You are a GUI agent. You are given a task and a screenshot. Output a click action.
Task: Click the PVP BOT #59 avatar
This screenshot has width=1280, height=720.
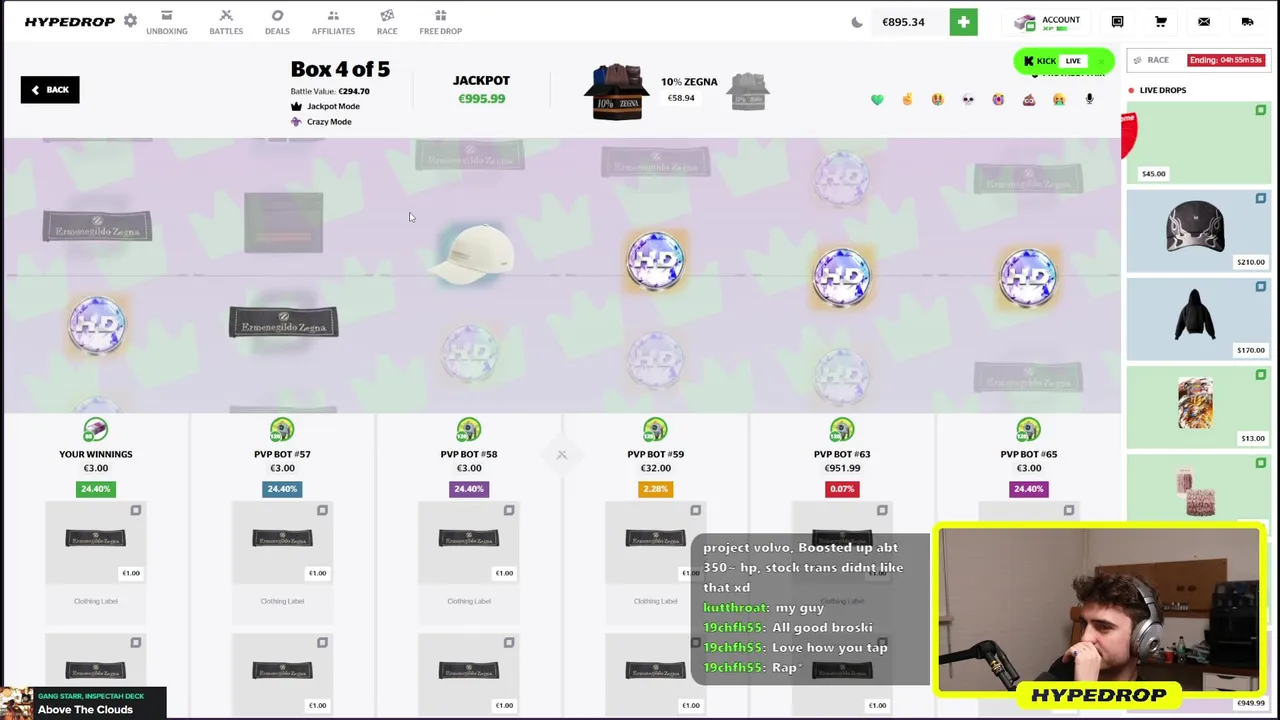tap(655, 430)
